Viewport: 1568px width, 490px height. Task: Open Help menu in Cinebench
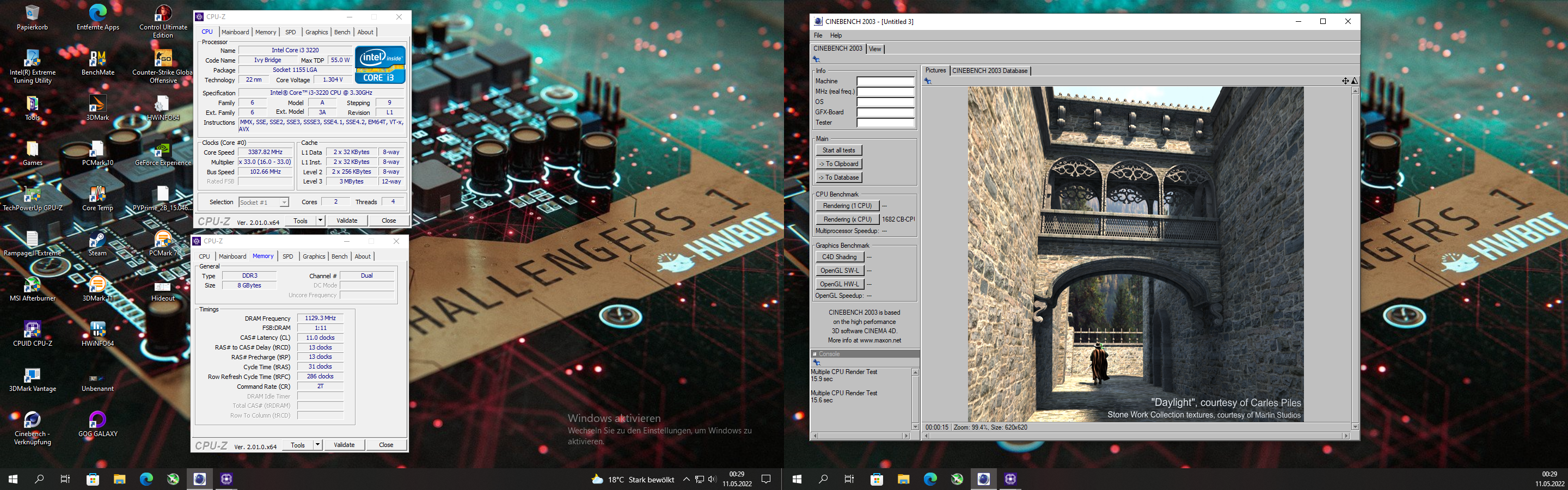[836, 35]
